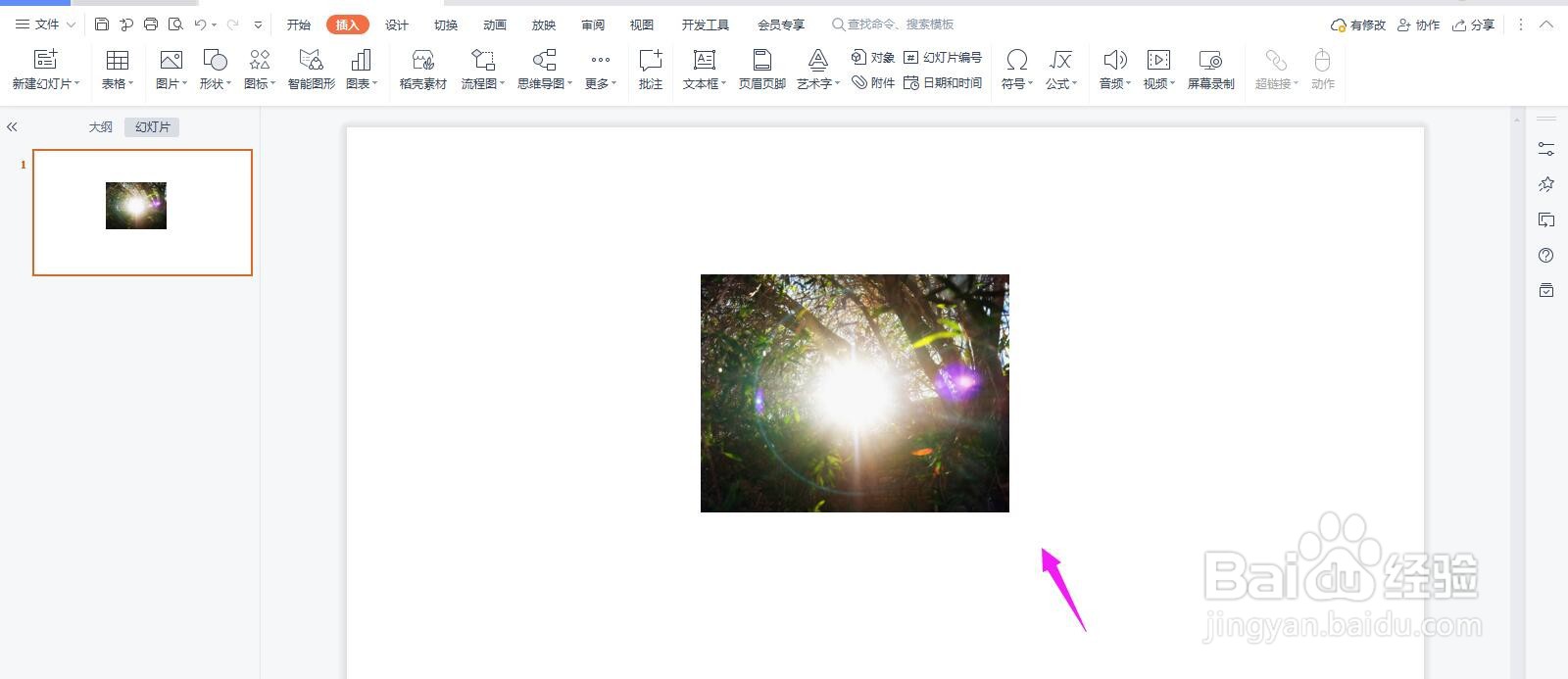Open the three-dot more options menu
Screen dimensions: 1568x679
(x=1521, y=24)
